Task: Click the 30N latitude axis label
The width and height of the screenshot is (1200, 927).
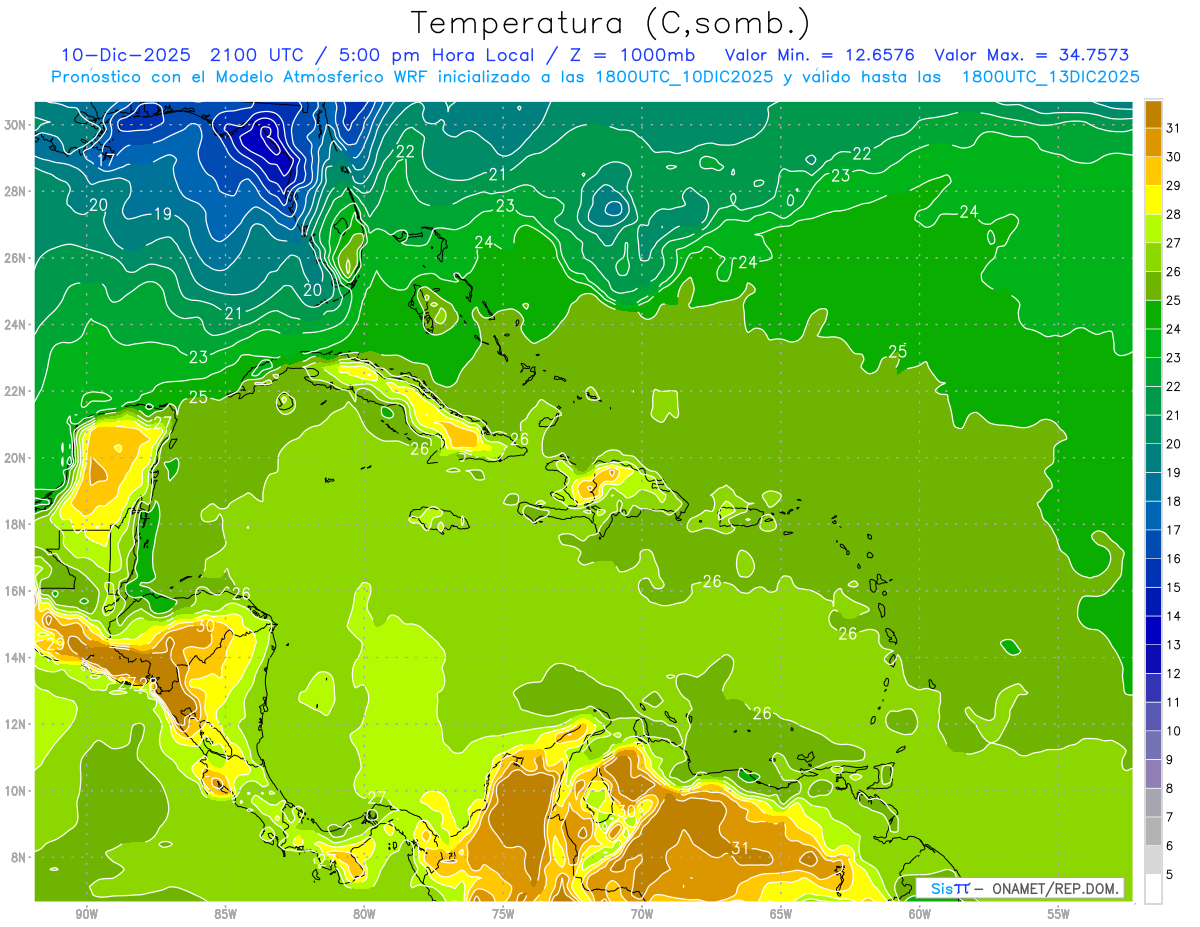Action: click(17, 125)
